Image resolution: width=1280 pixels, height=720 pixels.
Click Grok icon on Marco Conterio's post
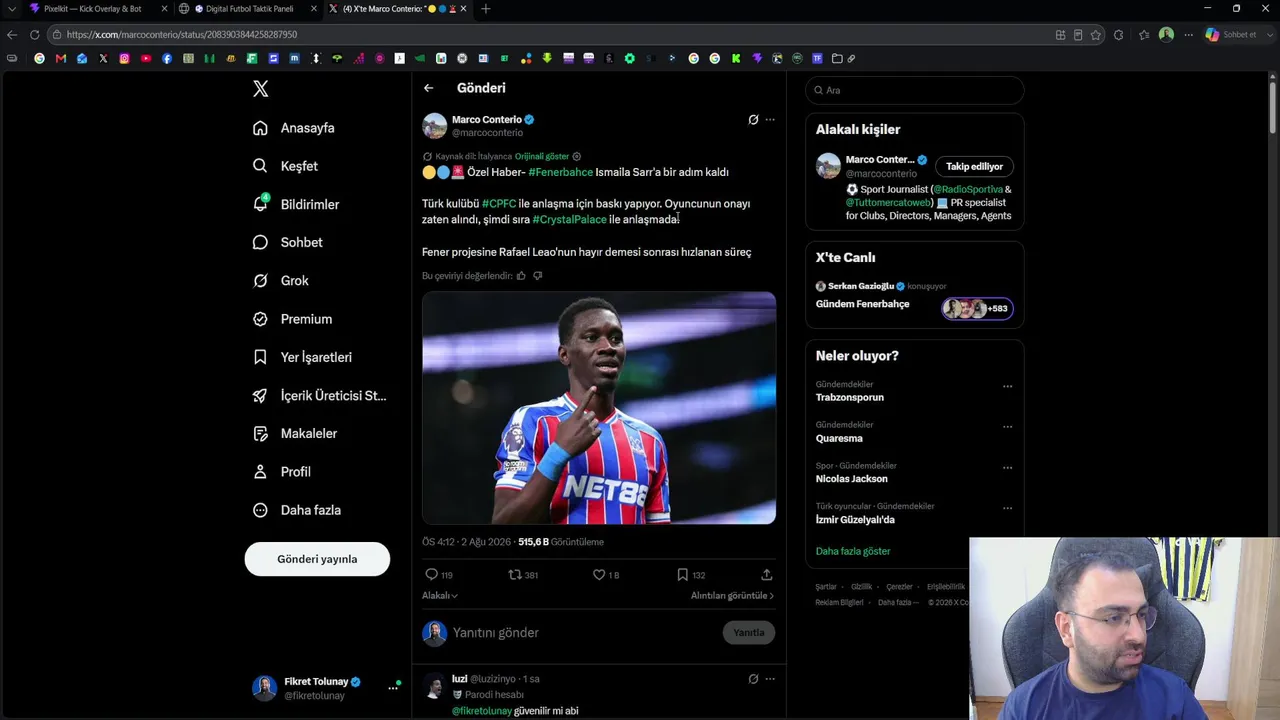coord(753,120)
